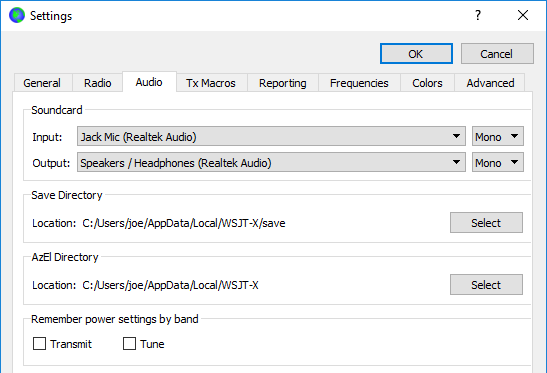Select a new Save Directory location
The image size is (547, 373).
click(486, 223)
